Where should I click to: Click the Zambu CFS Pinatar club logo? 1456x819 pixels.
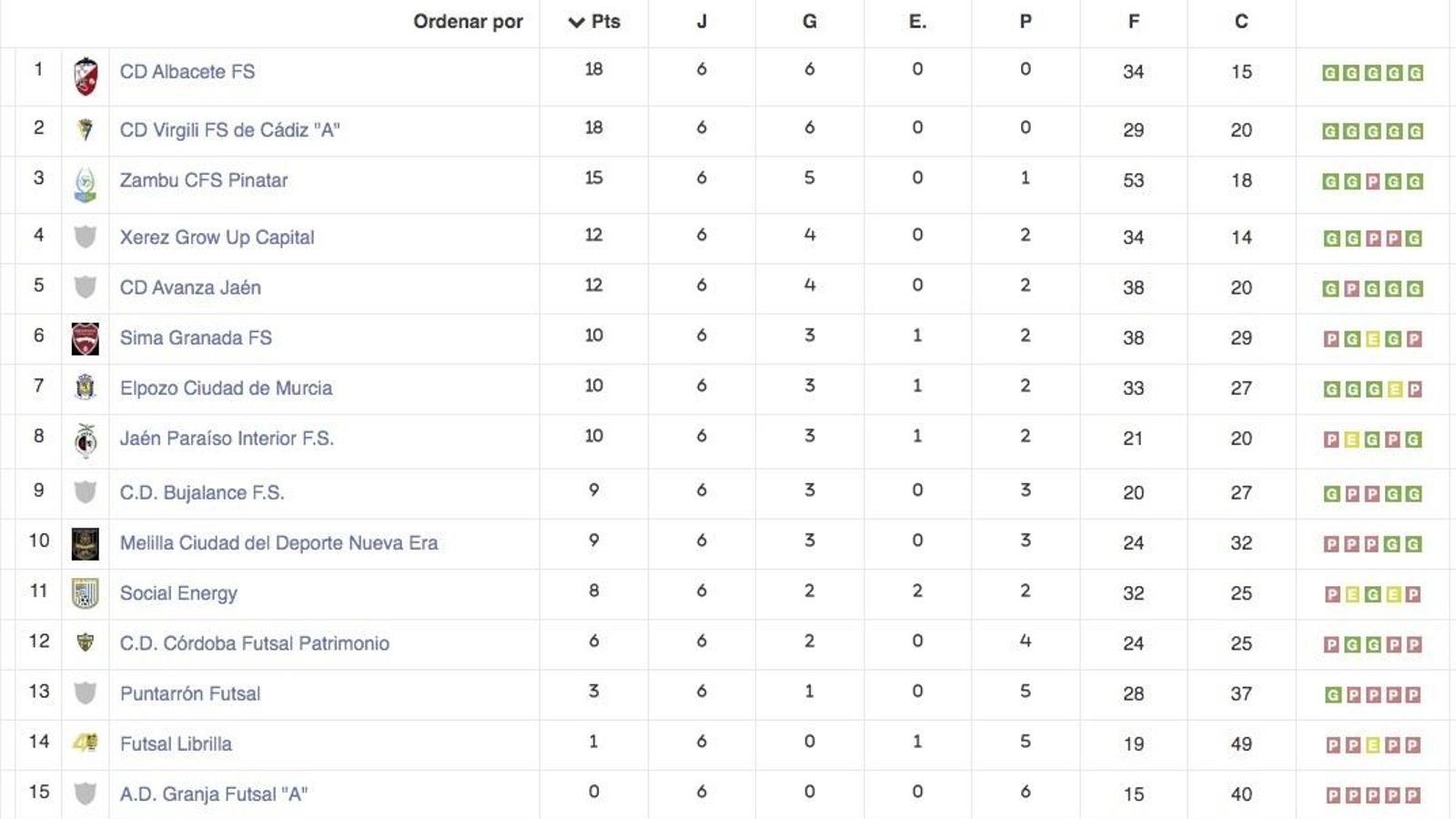[85, 180]
